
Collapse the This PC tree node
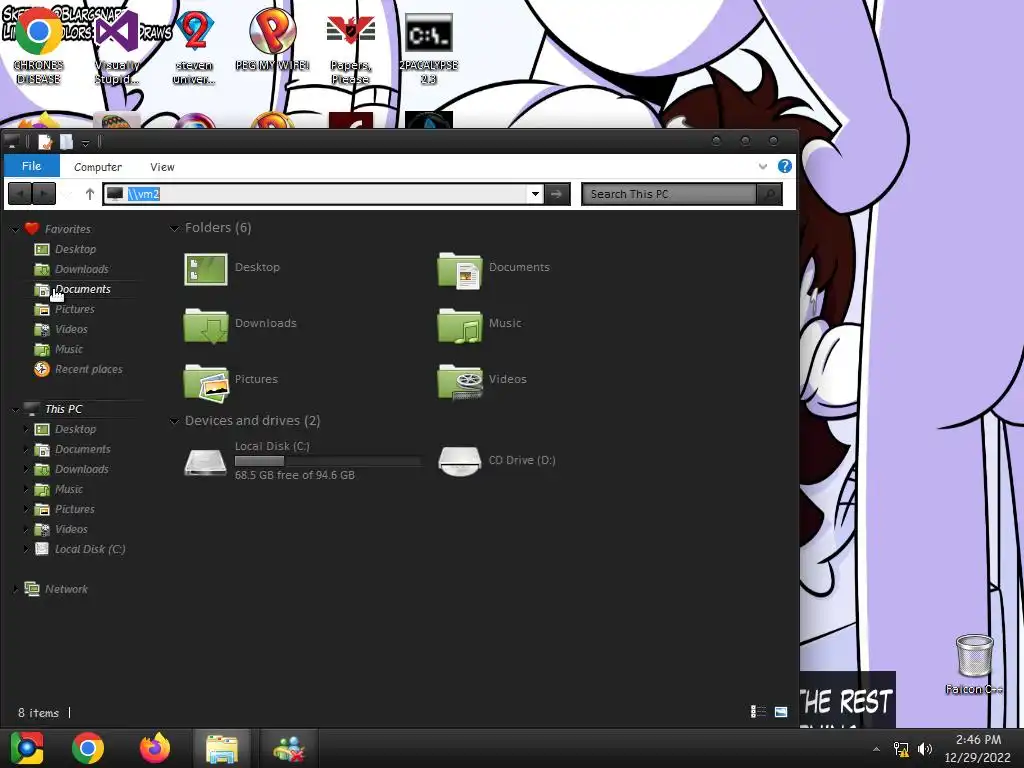pos(15,409)
